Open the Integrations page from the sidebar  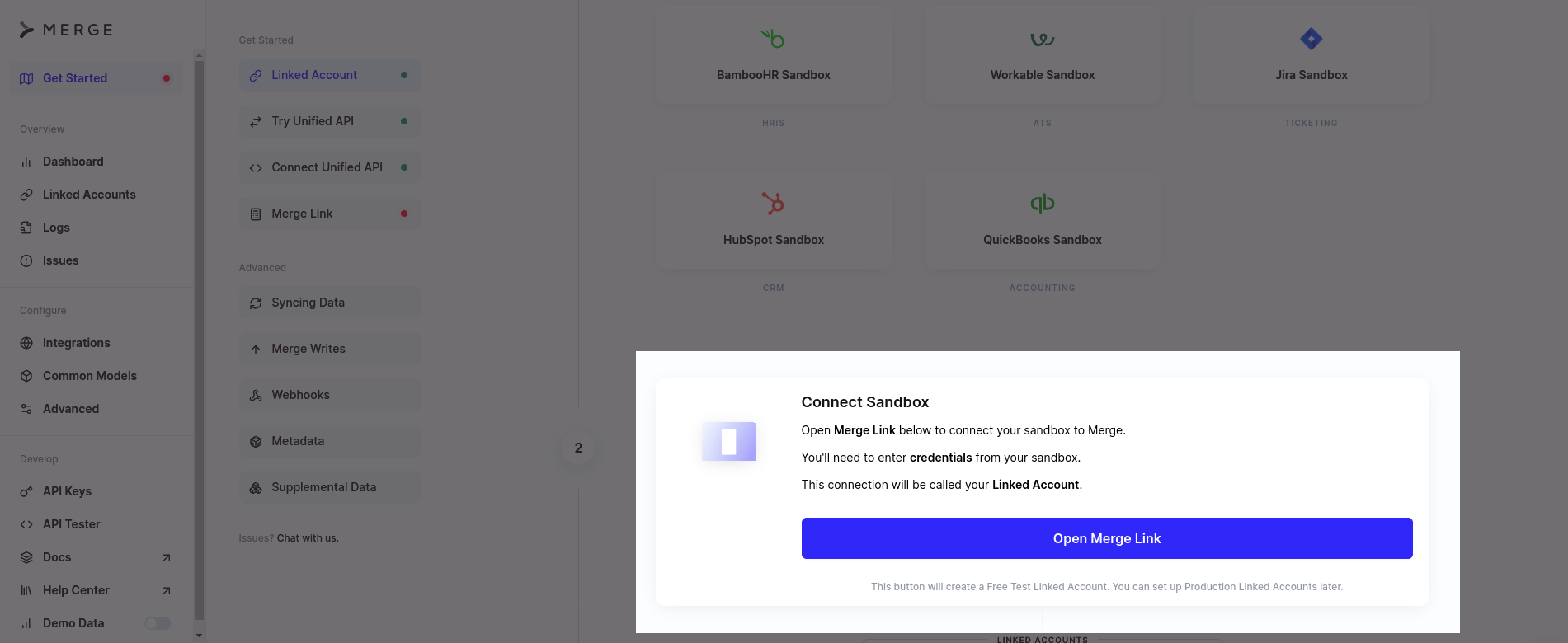(77, 342)
